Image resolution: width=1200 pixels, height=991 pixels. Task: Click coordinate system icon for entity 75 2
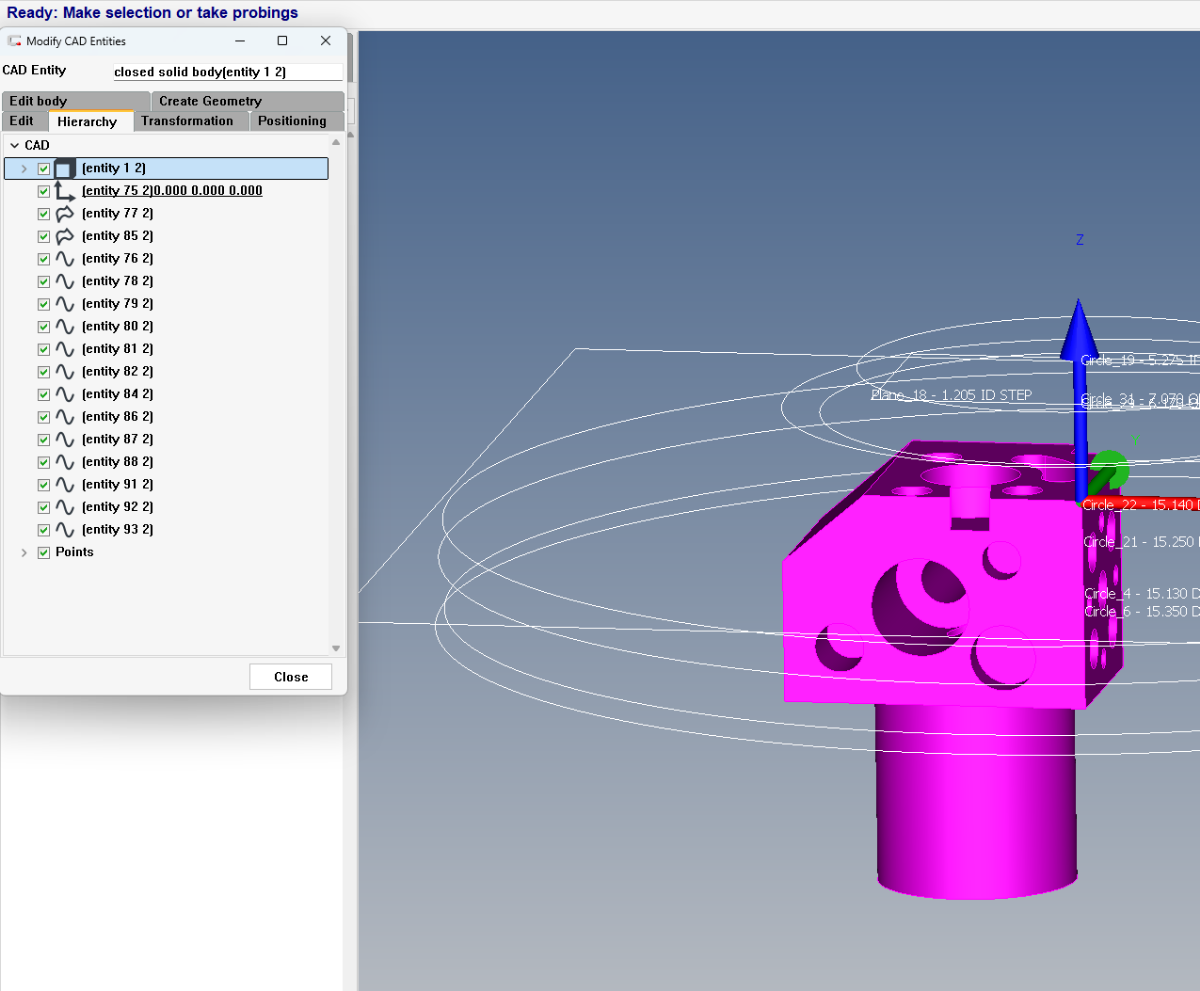(64, 192)
